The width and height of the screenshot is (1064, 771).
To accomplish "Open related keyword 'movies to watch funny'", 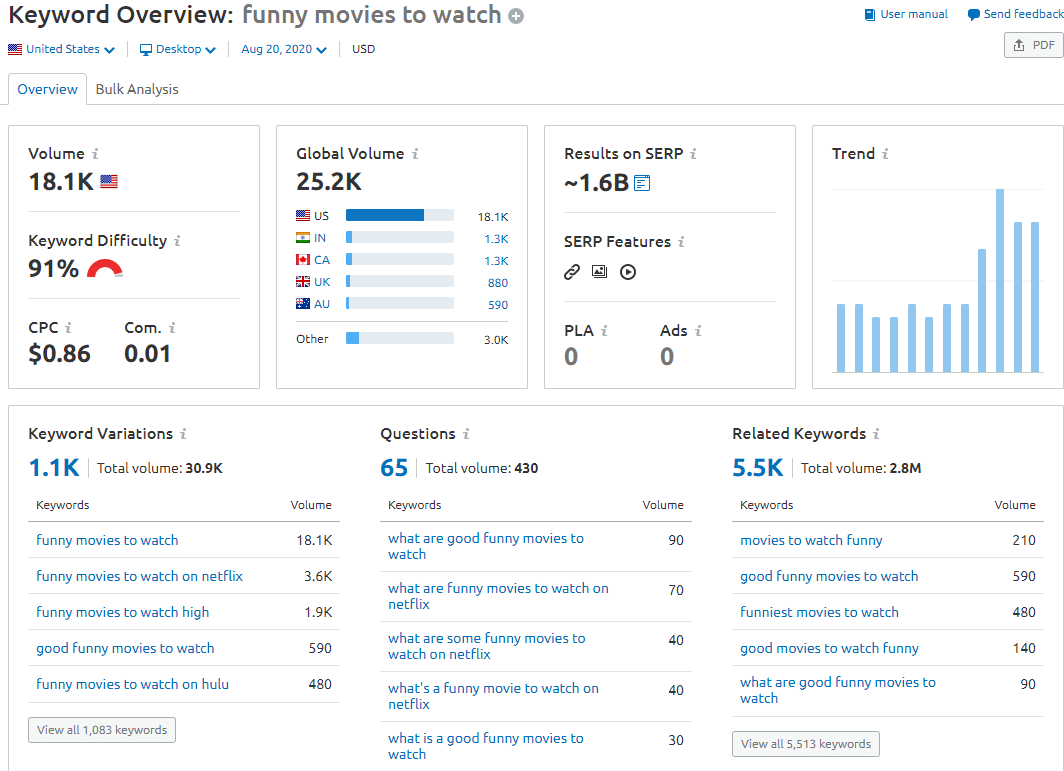I will (811, 540).
